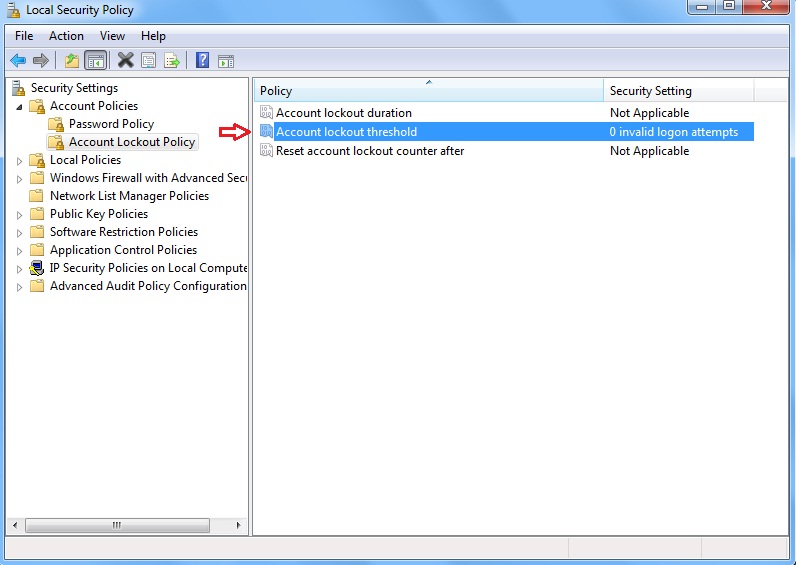This screenshot has width=796, height=565.
Task: Expand Advanced Audit Policy Configuration node
Action: pos(19,286)
